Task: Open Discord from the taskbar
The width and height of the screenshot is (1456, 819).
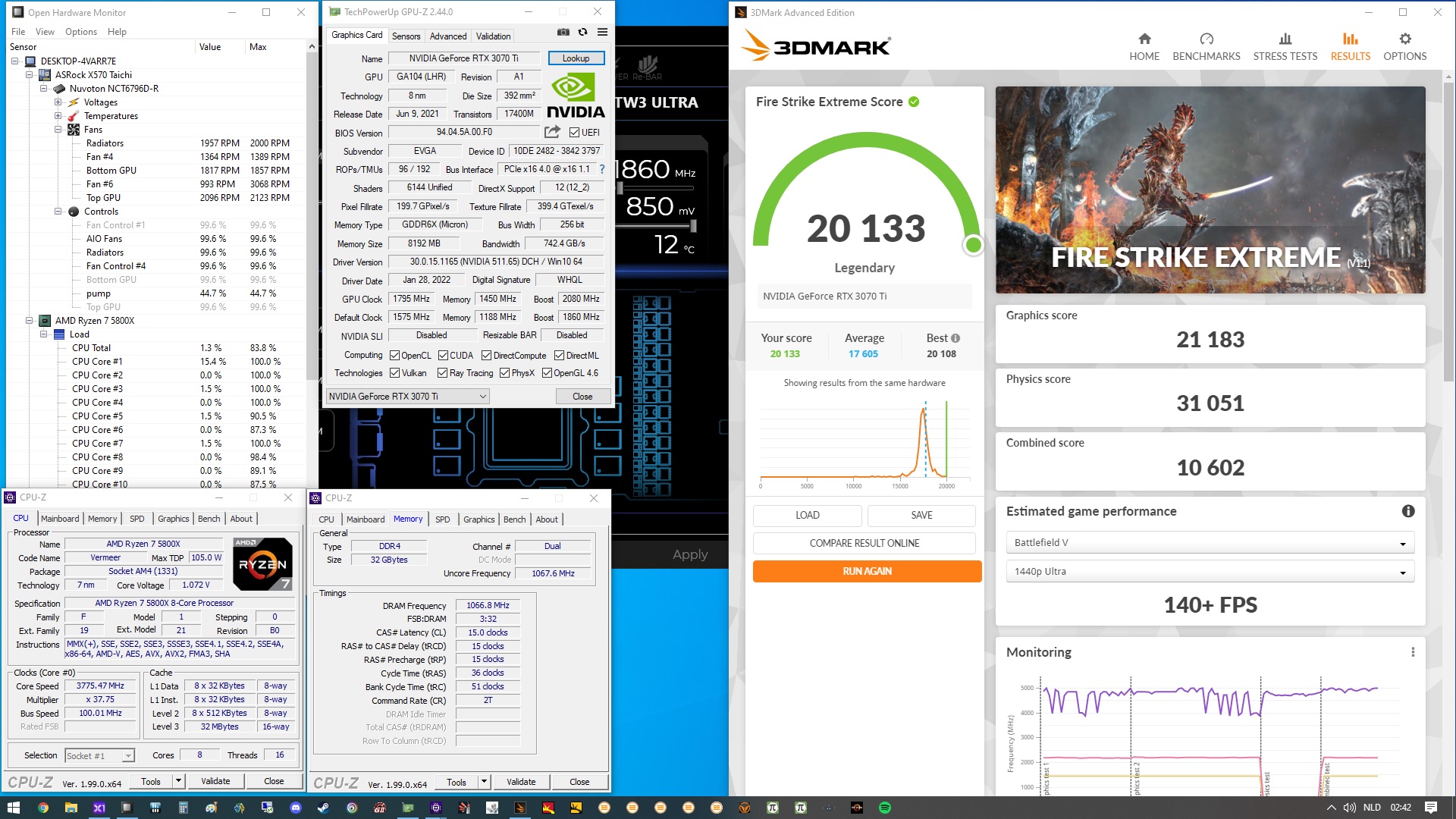Action: tap(296, 808)
